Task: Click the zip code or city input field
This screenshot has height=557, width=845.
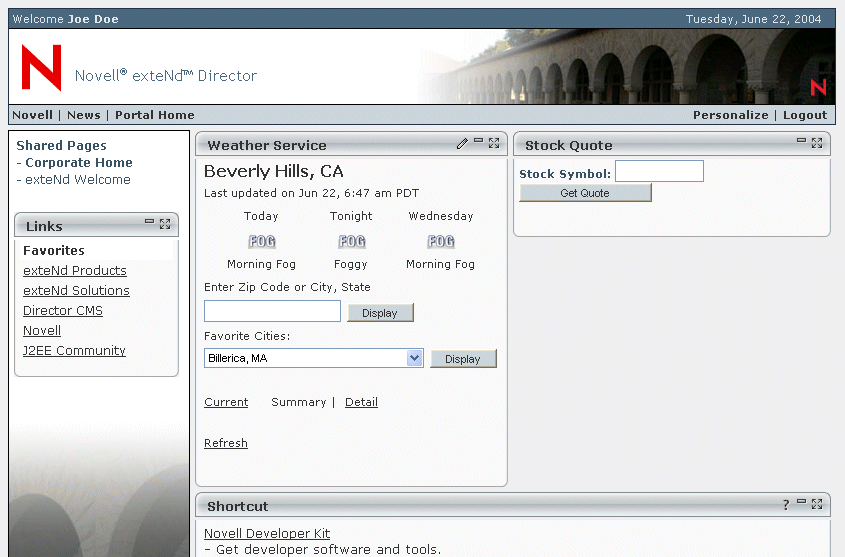Action: (273, 311)
